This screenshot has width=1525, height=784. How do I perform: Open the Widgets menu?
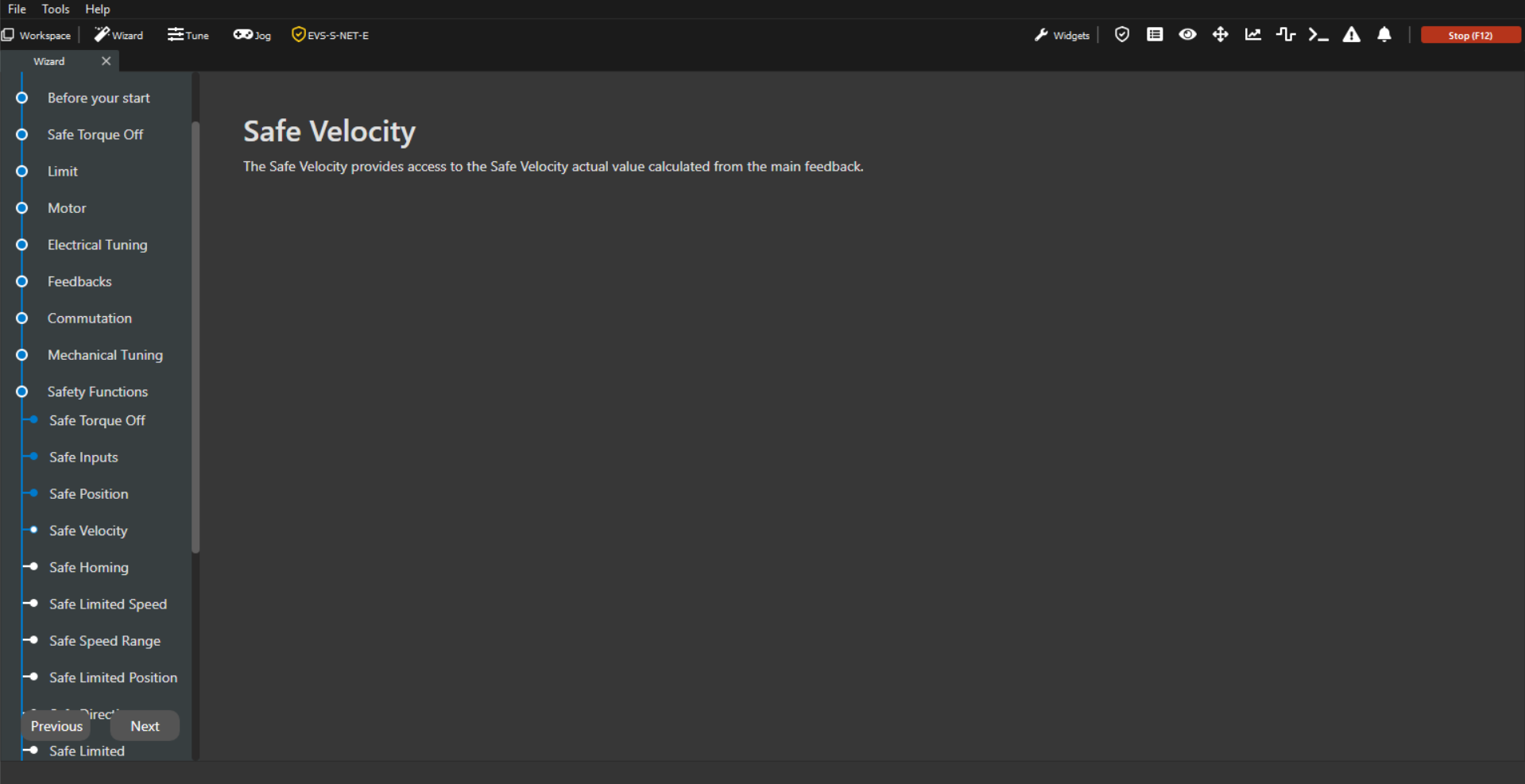(1062, 35)
